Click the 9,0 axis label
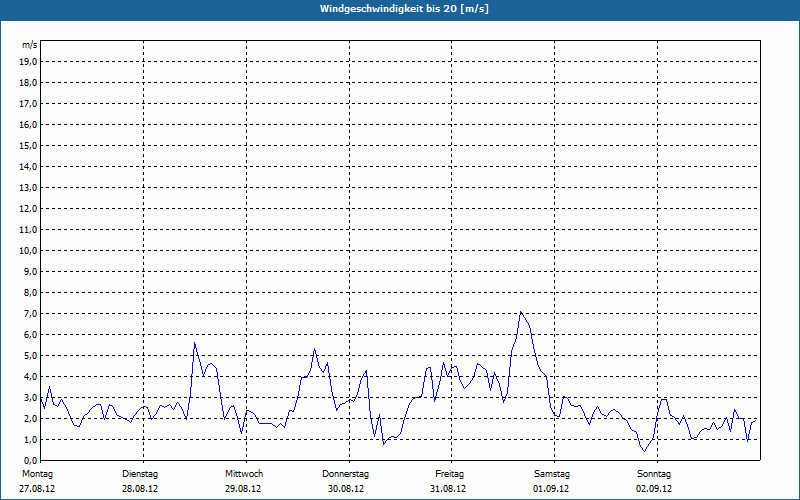Image resolution: width=800 pixels, height=500 pixels. [x=30, y=271]
